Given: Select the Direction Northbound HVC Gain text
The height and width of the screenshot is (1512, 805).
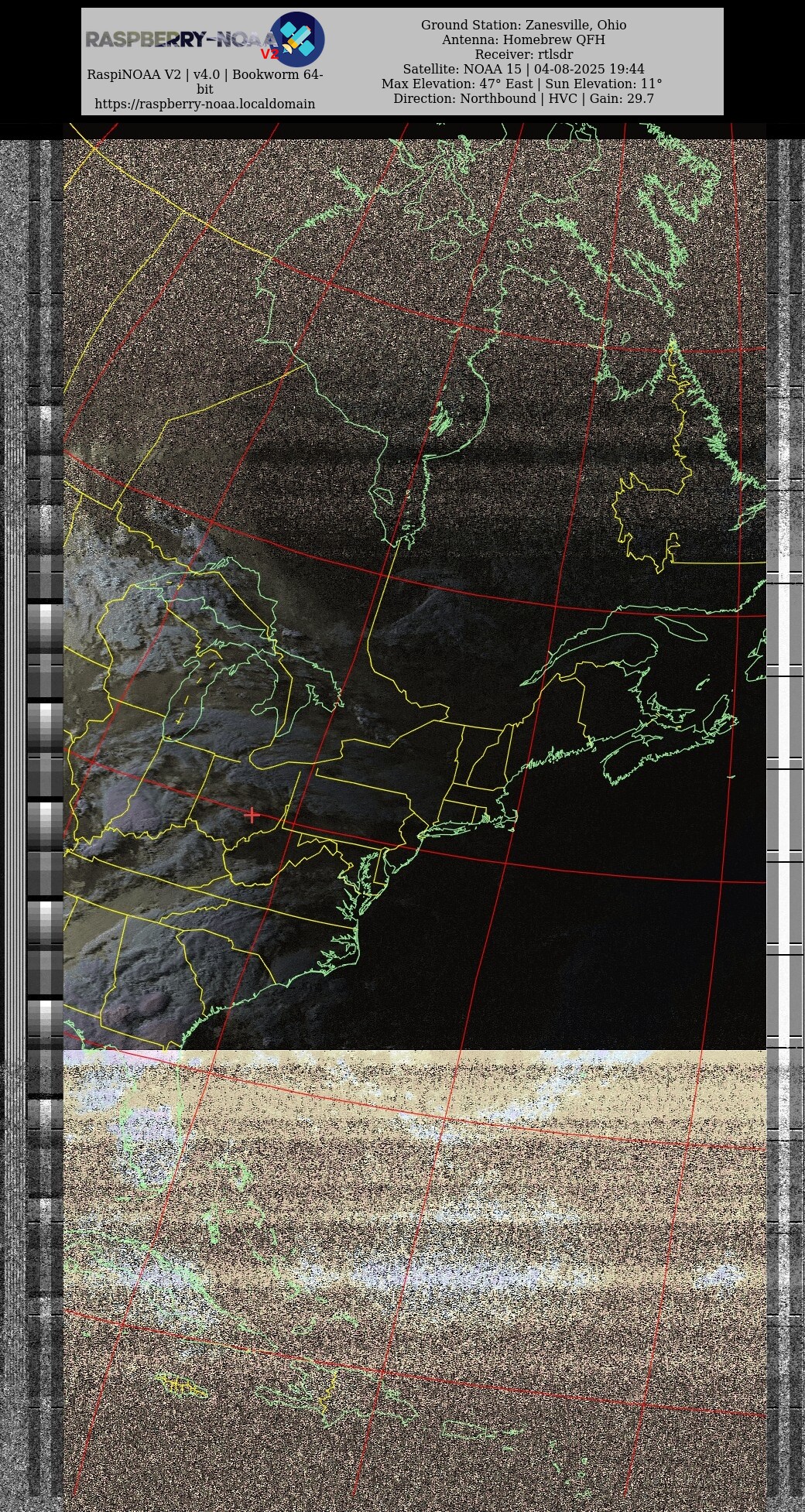Looking at the screenshot, I should (523, 98).
